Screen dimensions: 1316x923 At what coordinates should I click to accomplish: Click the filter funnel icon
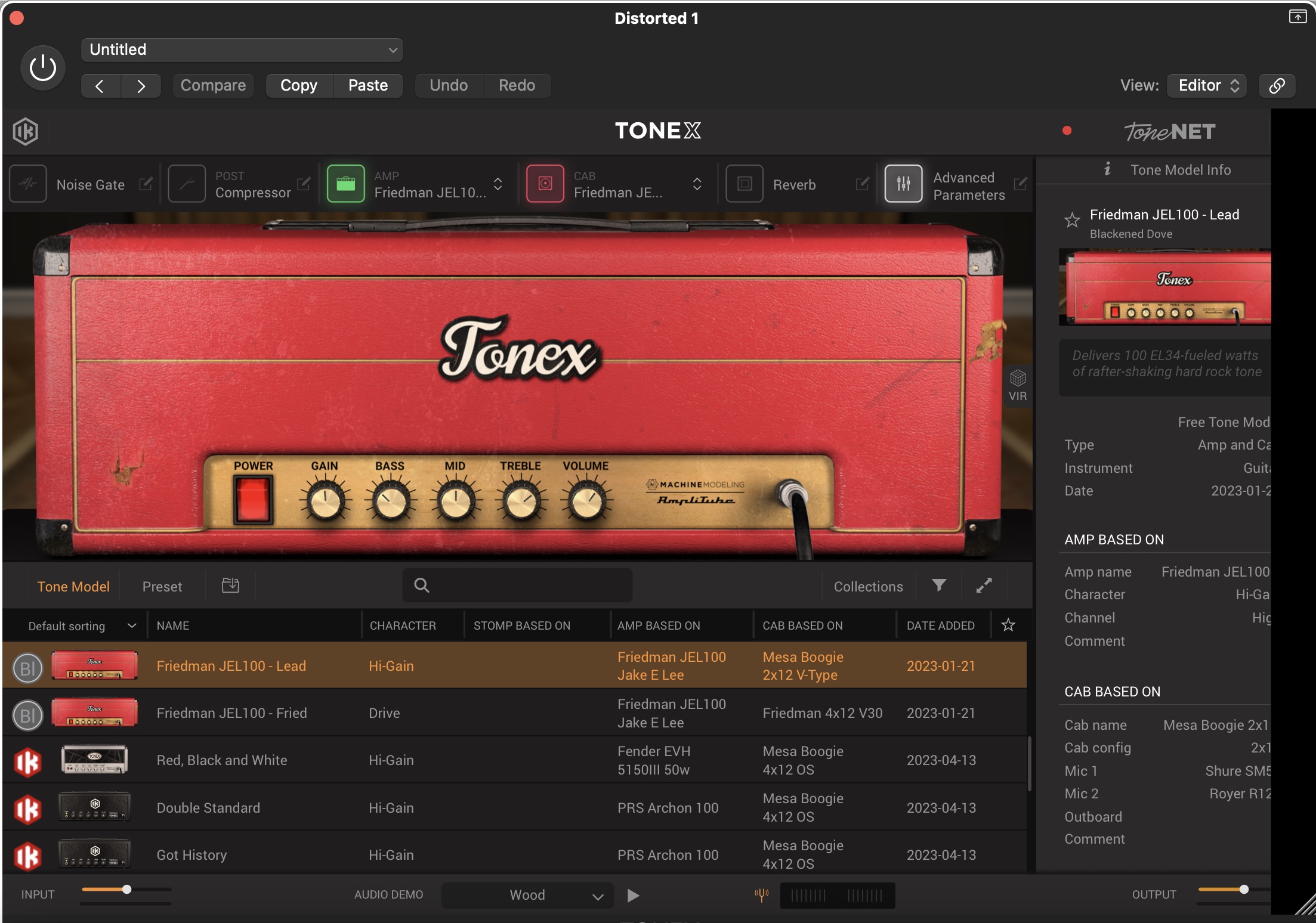tap(939, 586)
